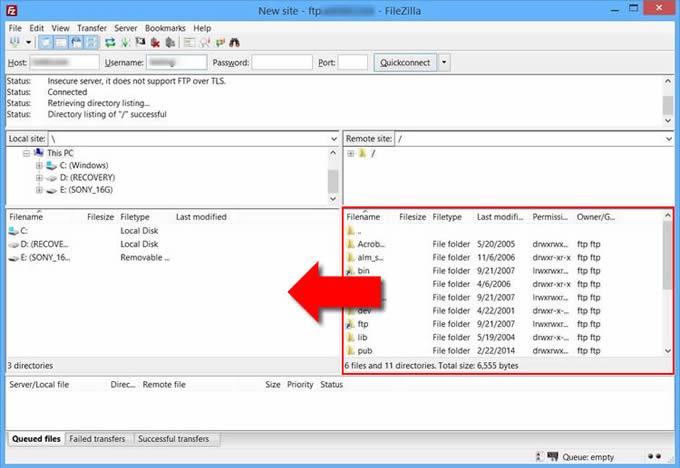
Task: Open the Server menu
Action: [126, 28]
